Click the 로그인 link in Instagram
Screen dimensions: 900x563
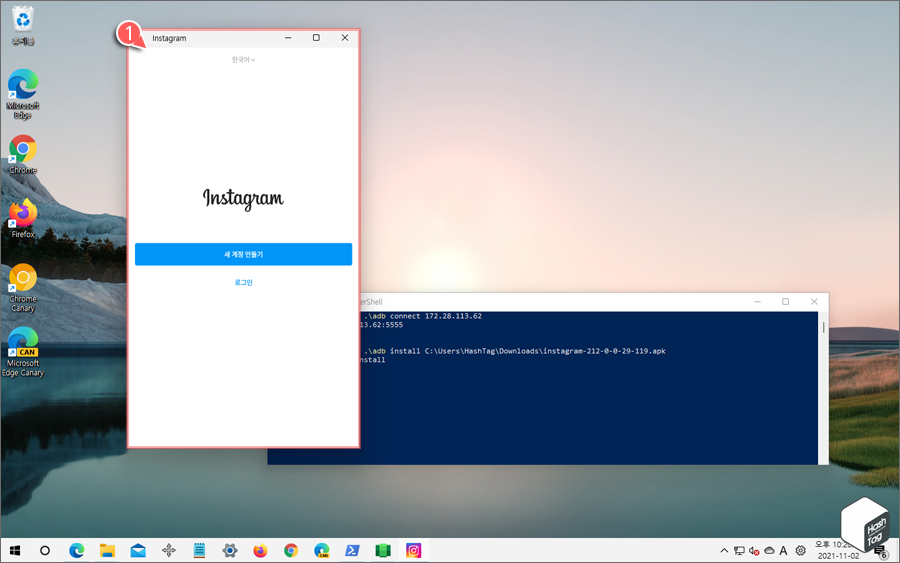pos(243,282)
